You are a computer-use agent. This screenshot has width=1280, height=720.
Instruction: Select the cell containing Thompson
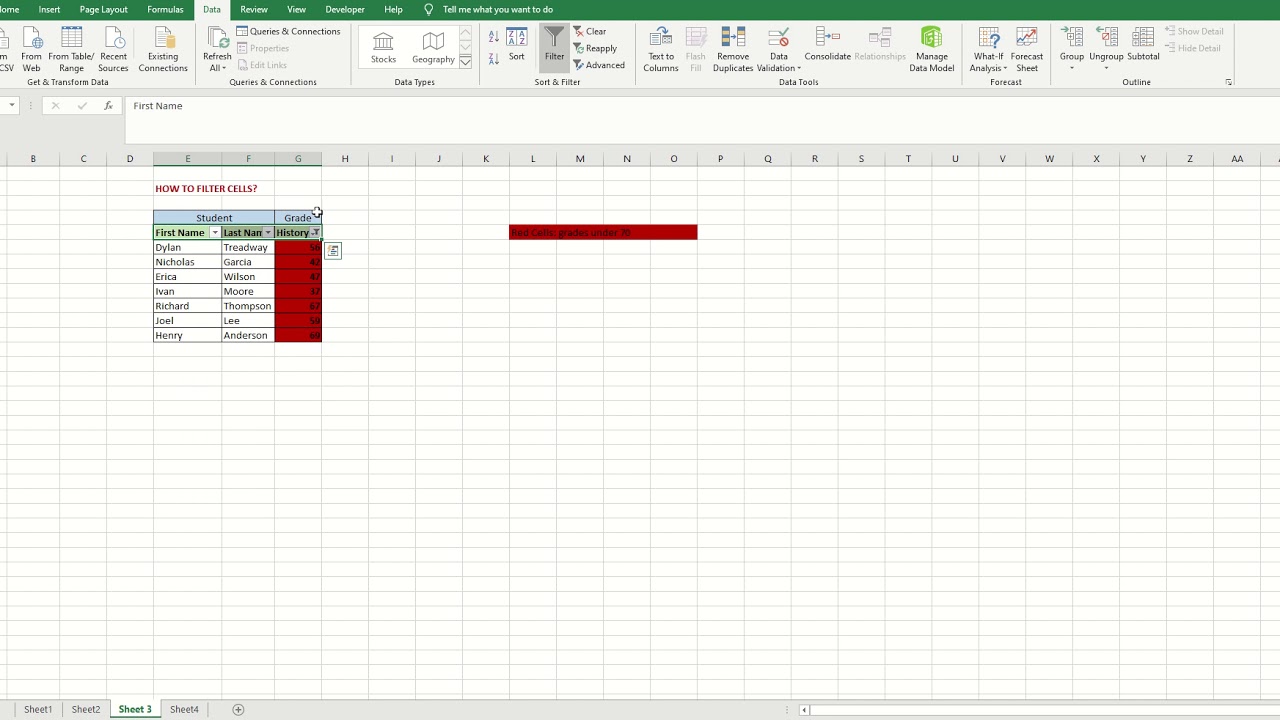pos(248,306)
